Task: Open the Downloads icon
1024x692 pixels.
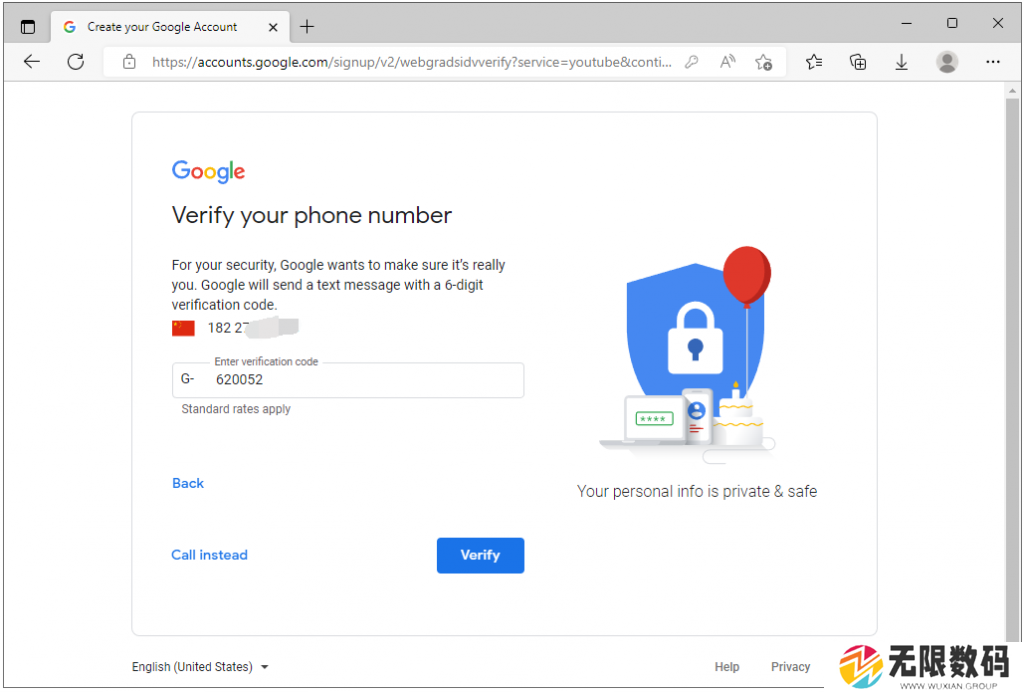Action: 901,62
